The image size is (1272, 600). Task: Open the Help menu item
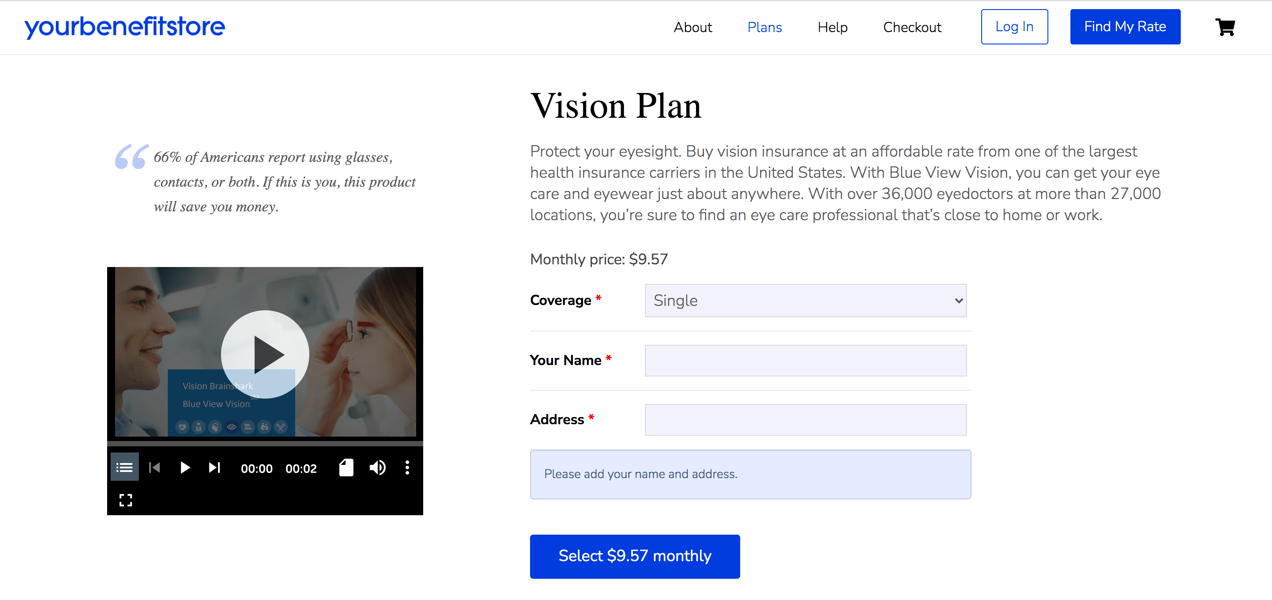832,27
